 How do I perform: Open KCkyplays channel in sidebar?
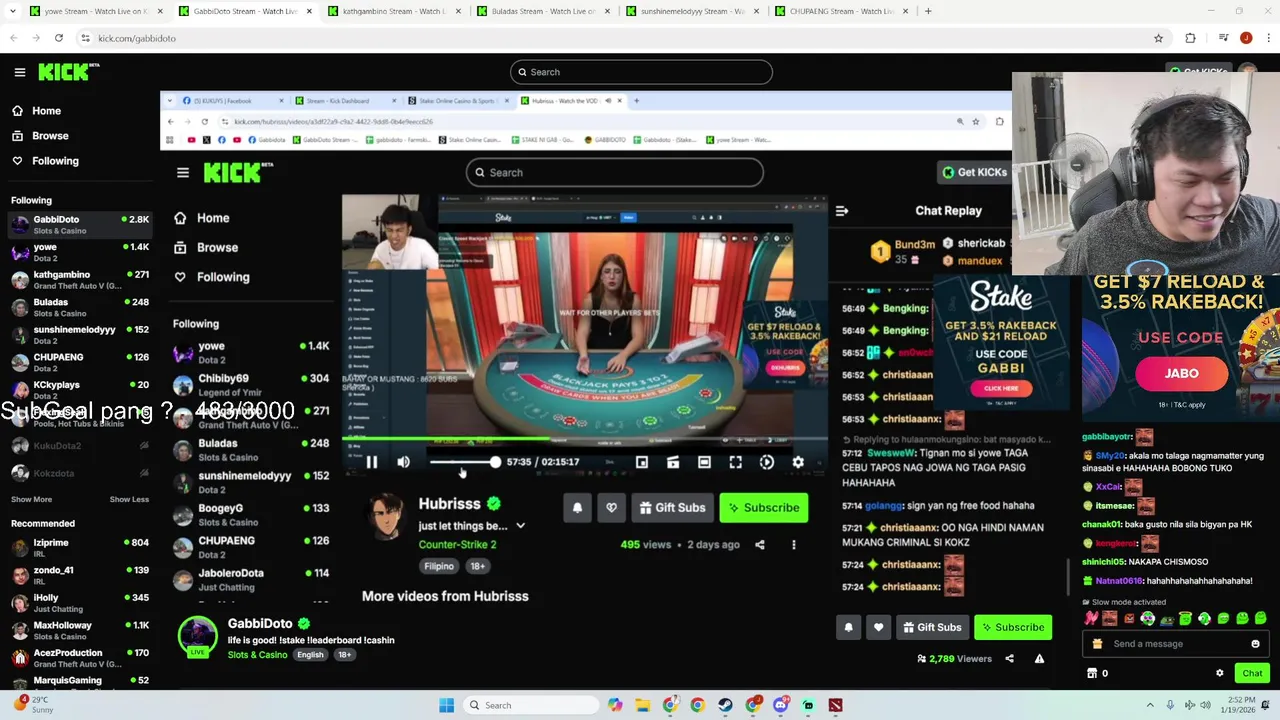coord(80,390)
